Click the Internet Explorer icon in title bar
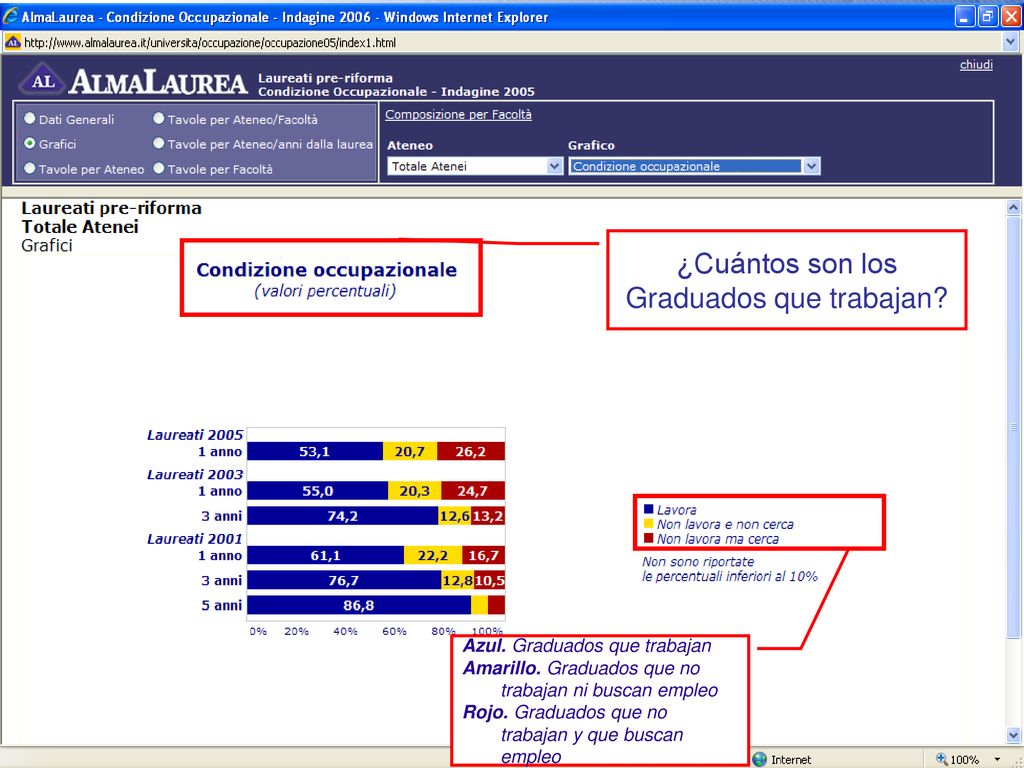 (10, 16)
